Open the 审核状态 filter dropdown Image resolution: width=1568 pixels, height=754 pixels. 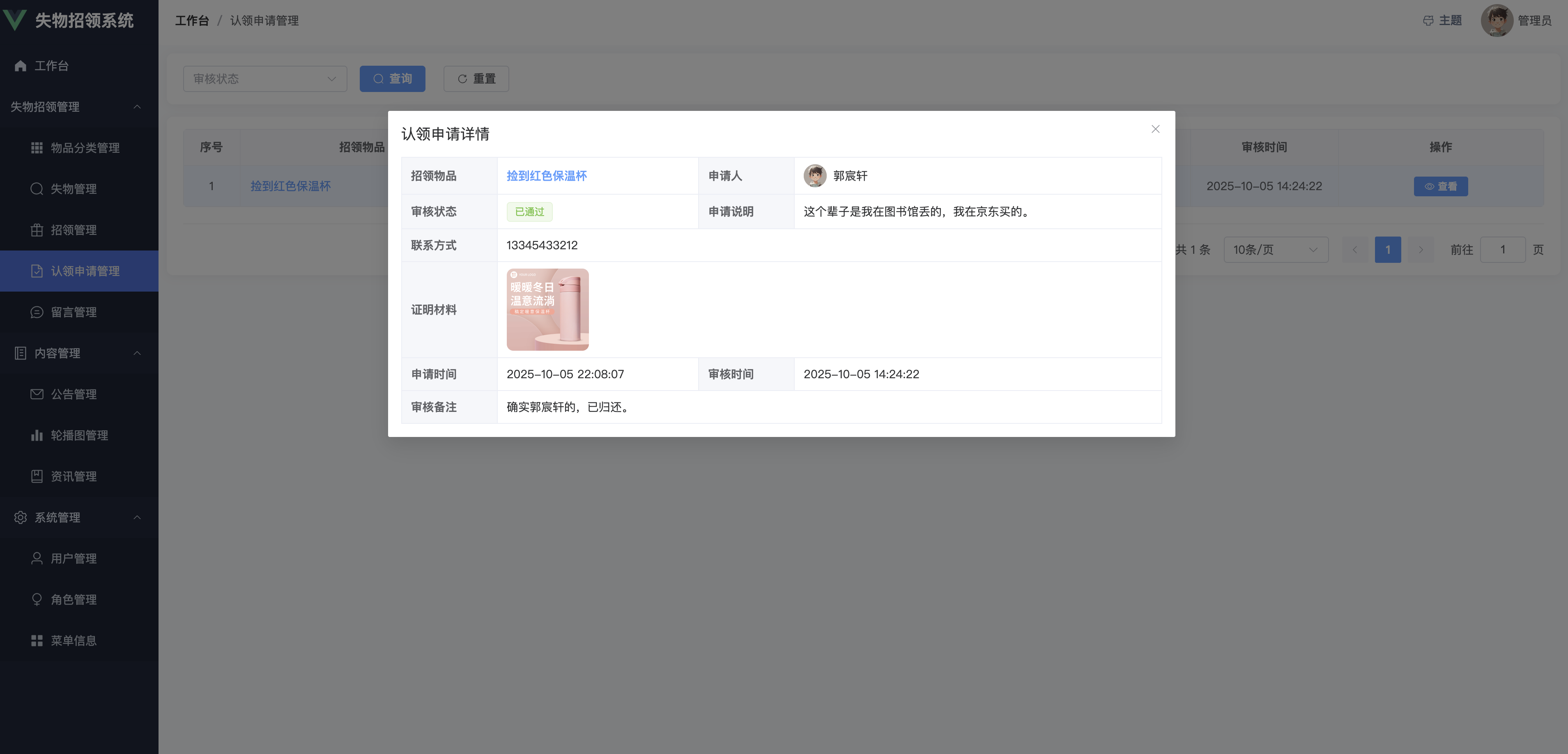tap(265, 78)
